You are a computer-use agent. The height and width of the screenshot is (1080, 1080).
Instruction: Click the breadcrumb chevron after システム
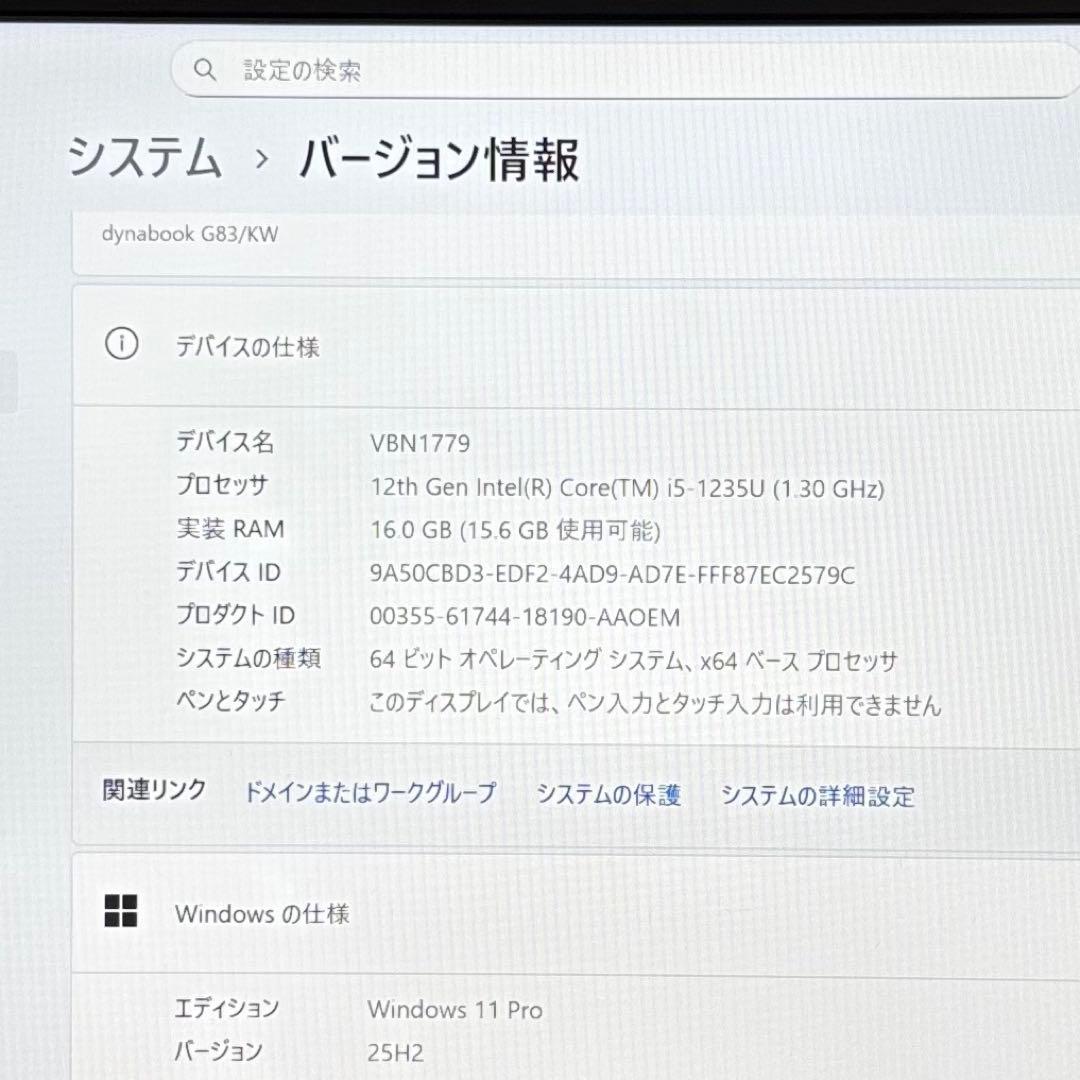point(260,160)
